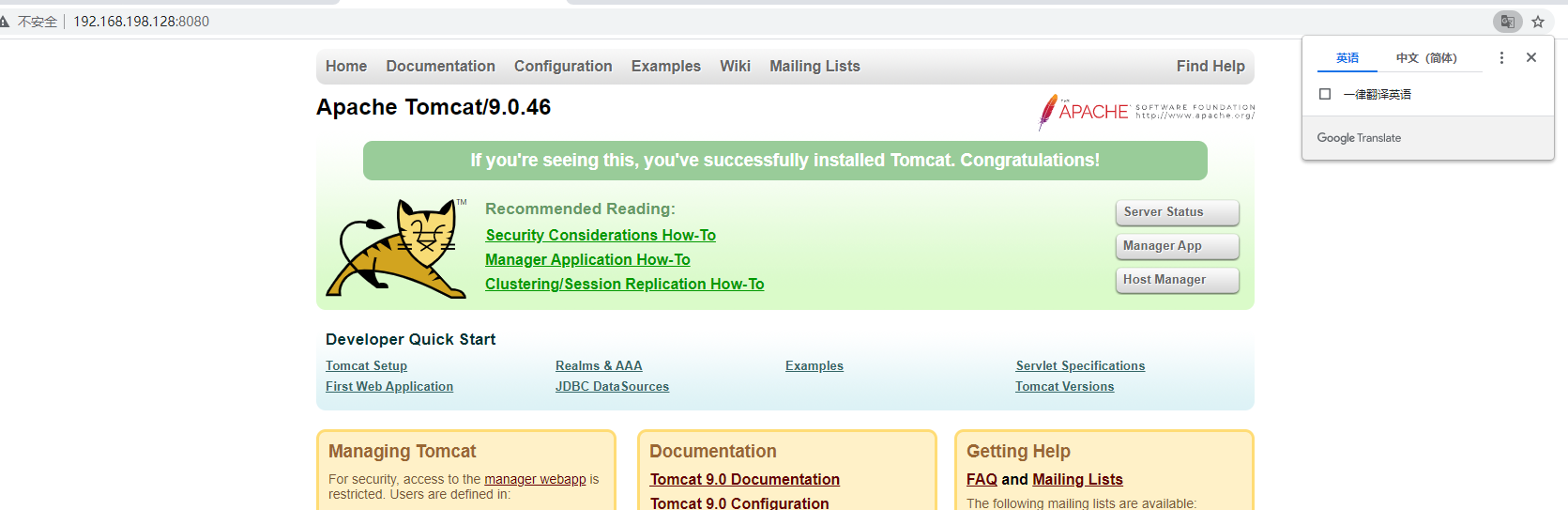The width and height of the screenshot is (1568, 510).
Task: Click Examples link under Developer Quick Start
Action: [x=814, y=366]
